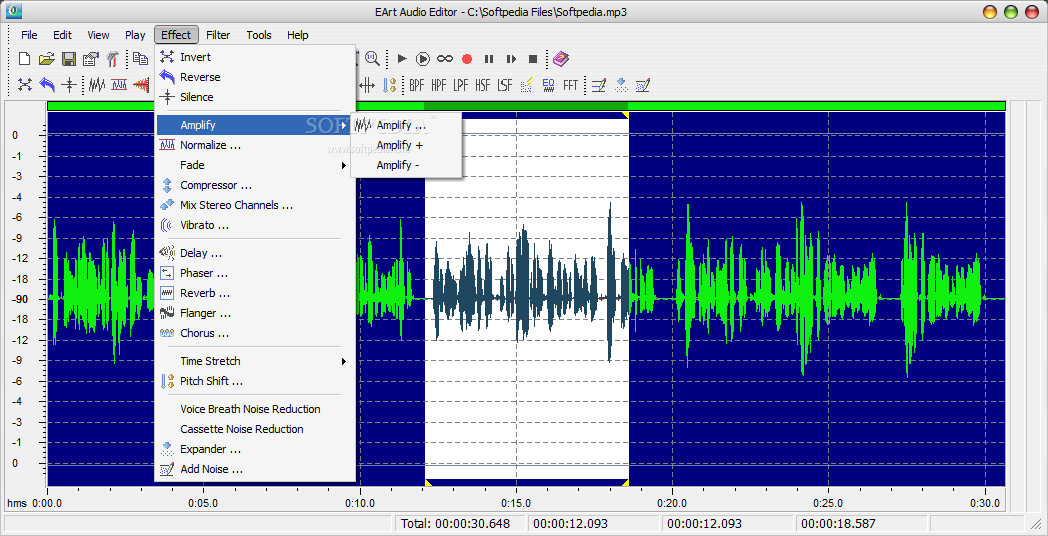This screenshot has height=536, width=1048.
Task: Click the red Fade toolbar icon
Action: [x=141, y=85]
